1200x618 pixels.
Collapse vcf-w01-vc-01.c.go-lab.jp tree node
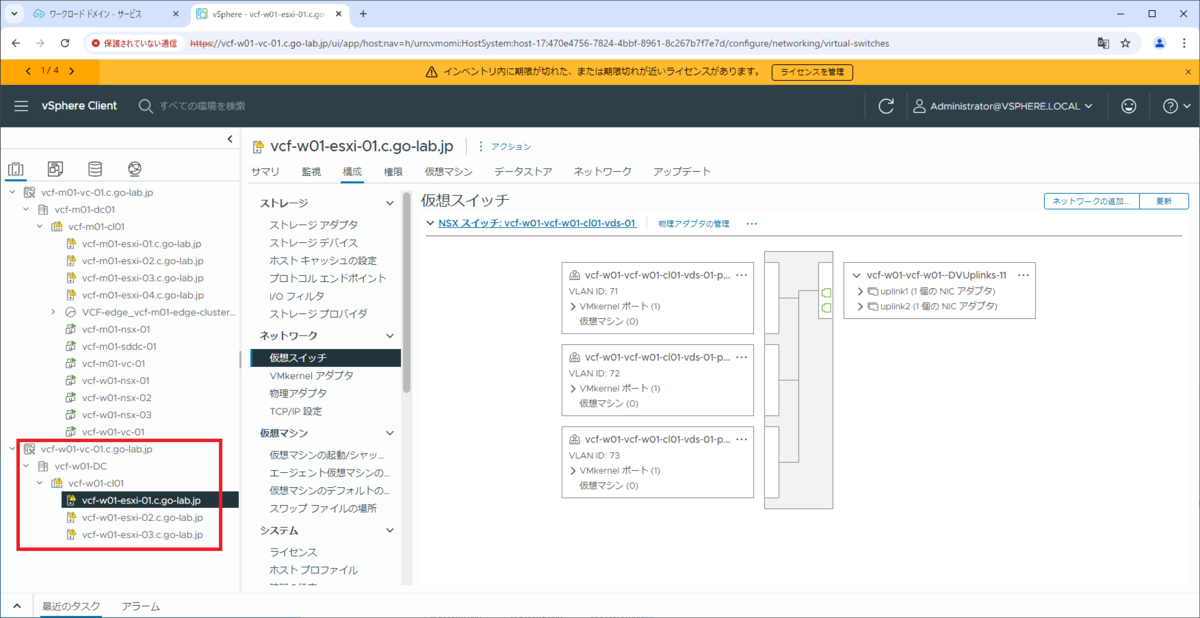[x=12, y=449]
